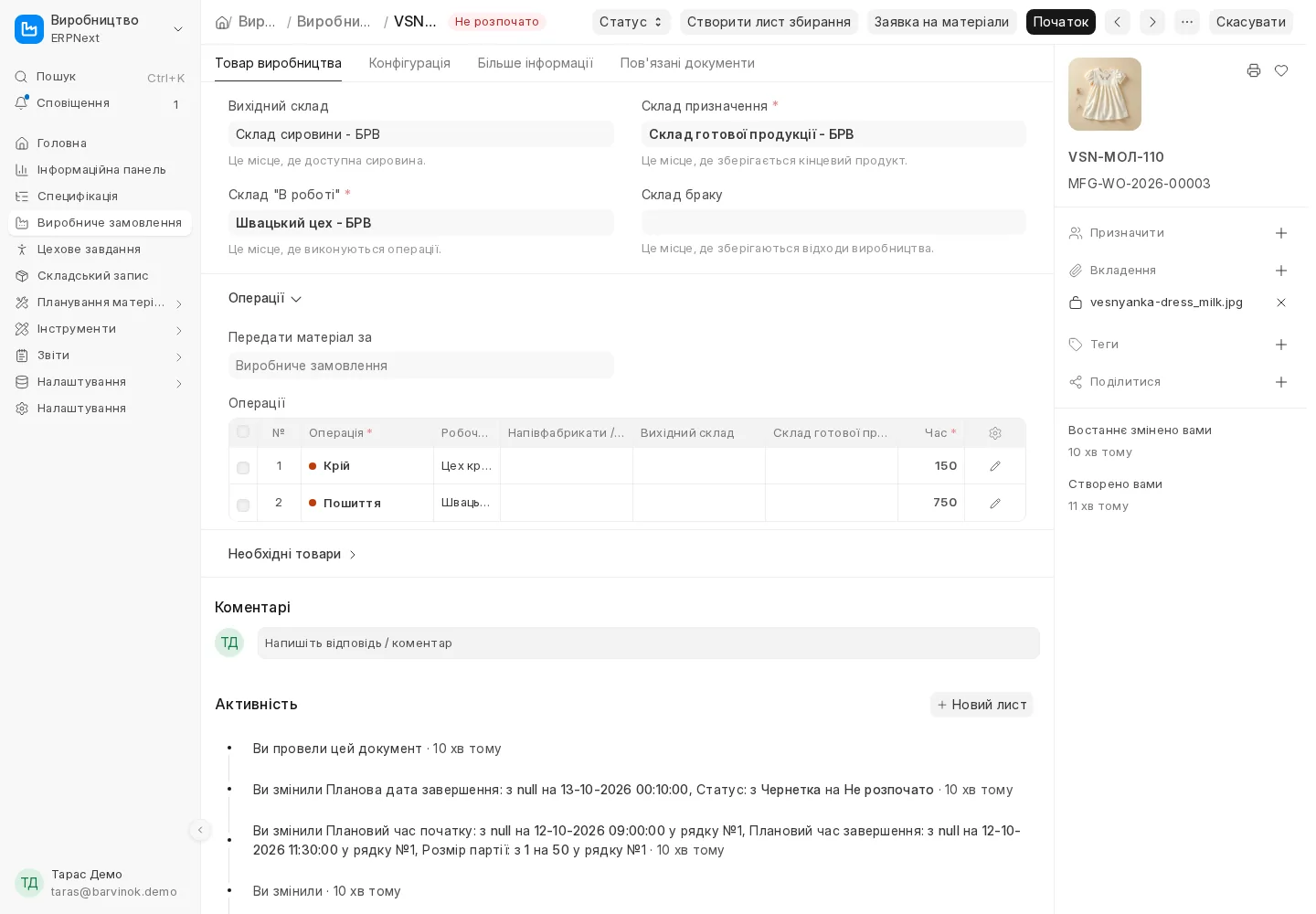This screenshot has height=914, width=1316.
Task: Open the three-dots more menu
Action: (x=1187, y=22)
